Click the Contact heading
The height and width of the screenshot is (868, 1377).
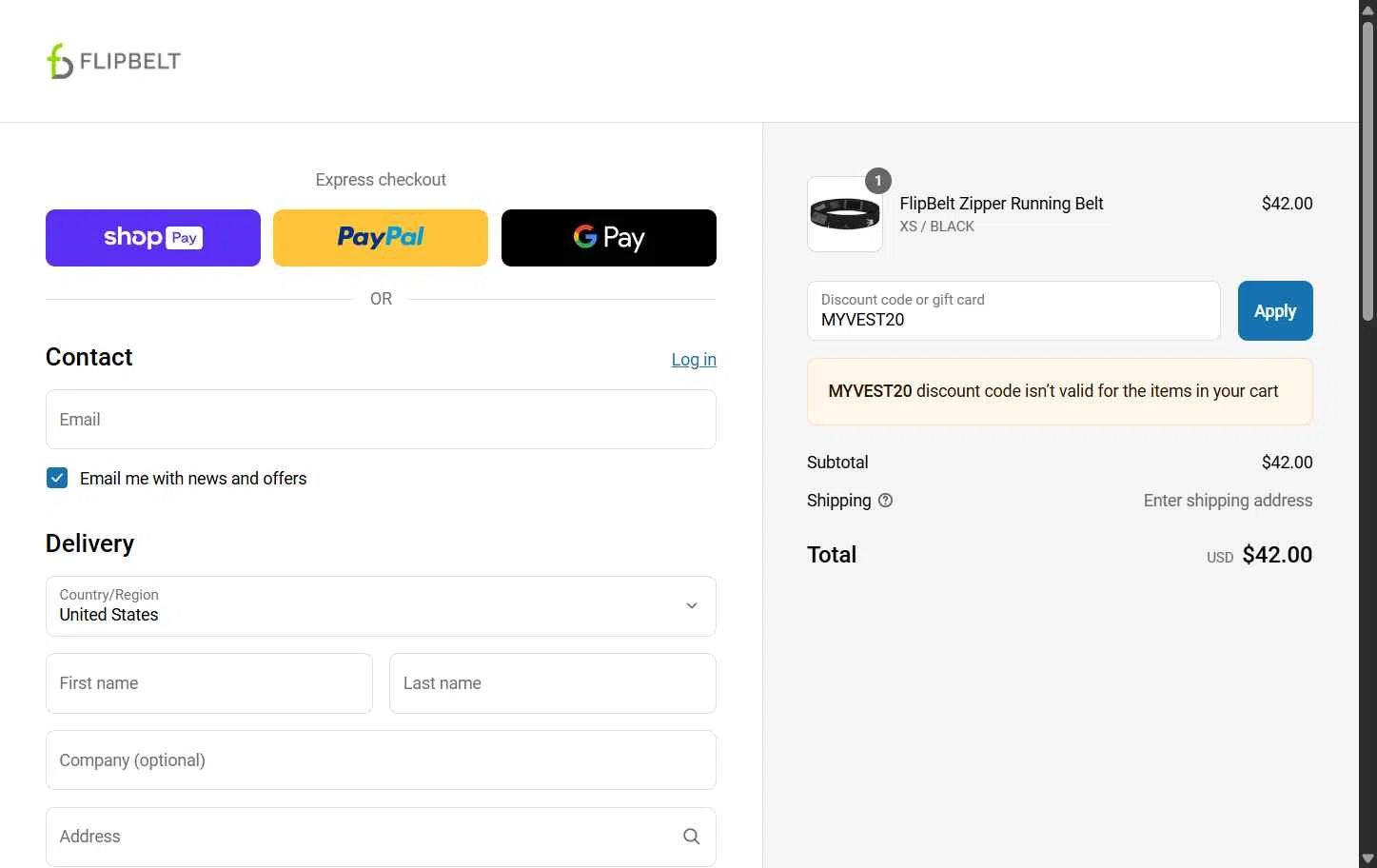89,357
